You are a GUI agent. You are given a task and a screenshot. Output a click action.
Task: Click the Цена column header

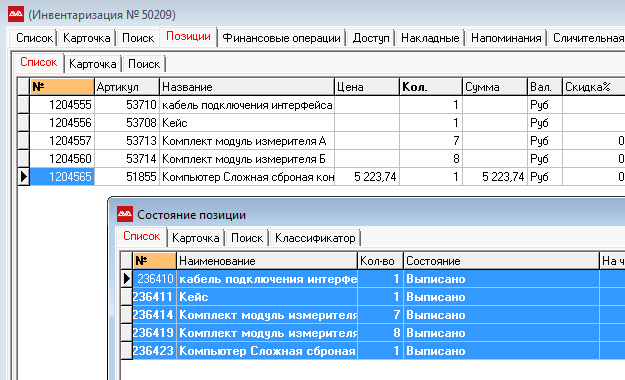point(367,87)
